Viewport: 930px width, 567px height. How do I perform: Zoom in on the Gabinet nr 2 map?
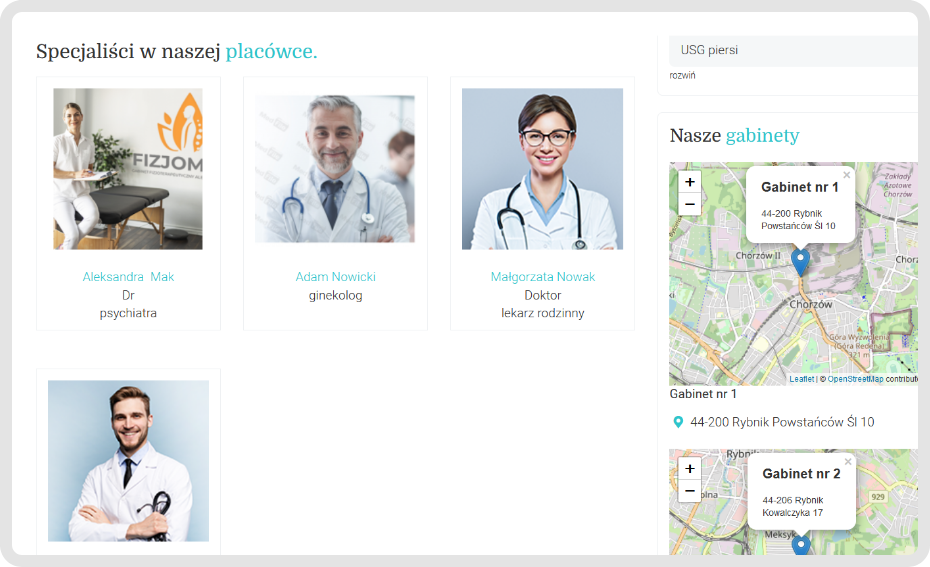tap(690, 468)
